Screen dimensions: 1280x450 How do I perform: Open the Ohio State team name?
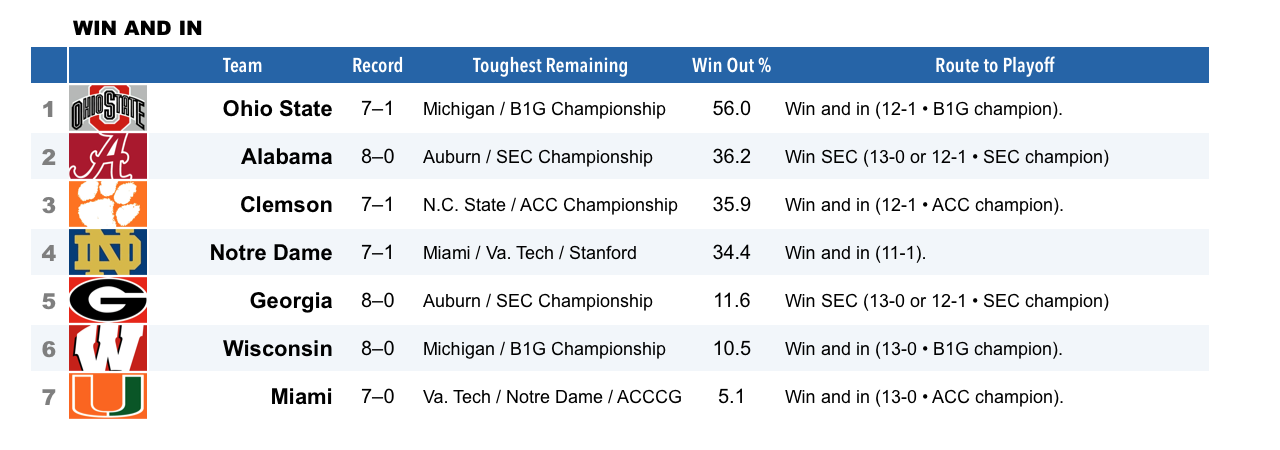coord(277,108)
